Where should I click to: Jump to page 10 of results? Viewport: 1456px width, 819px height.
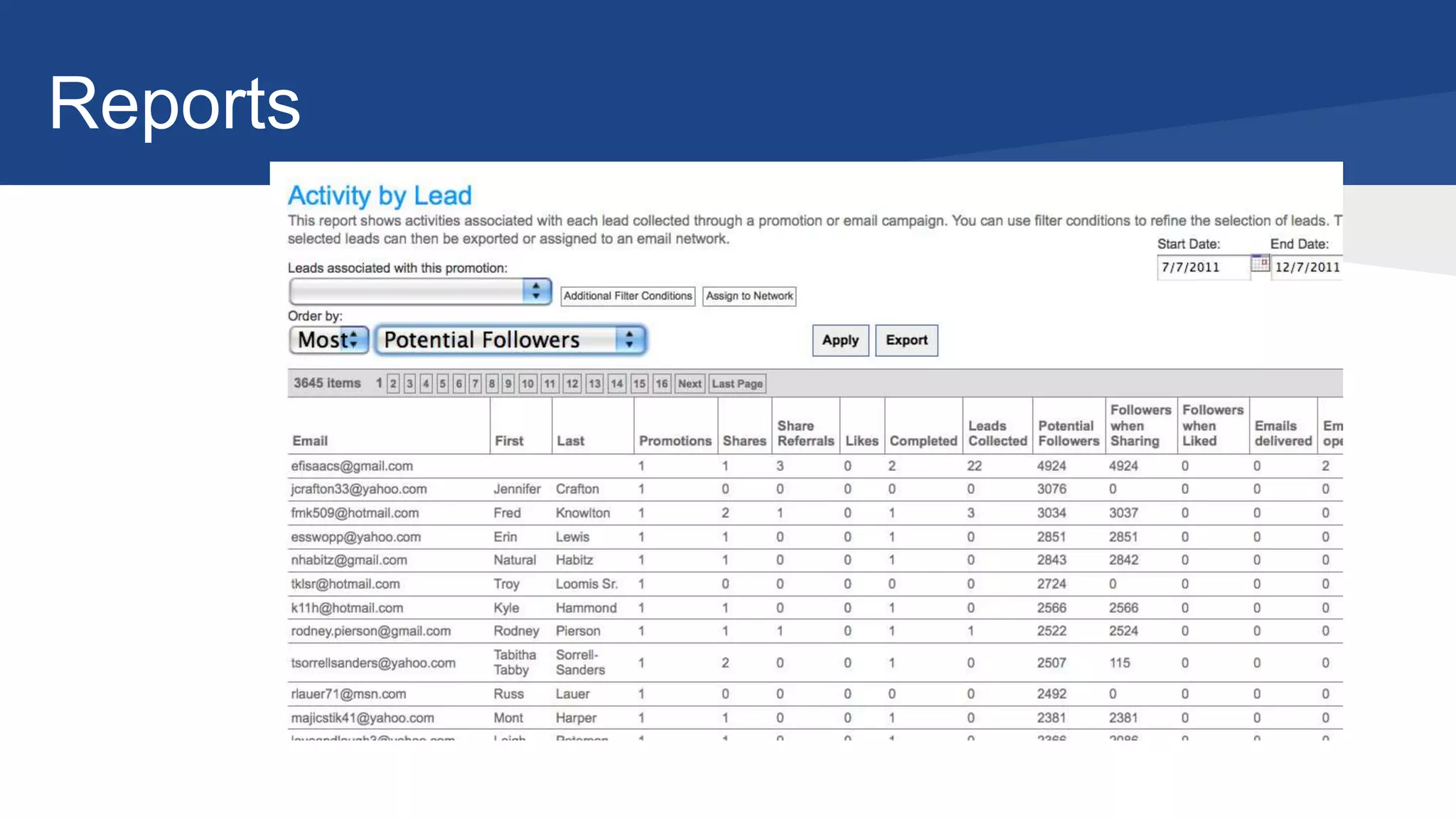528,384
